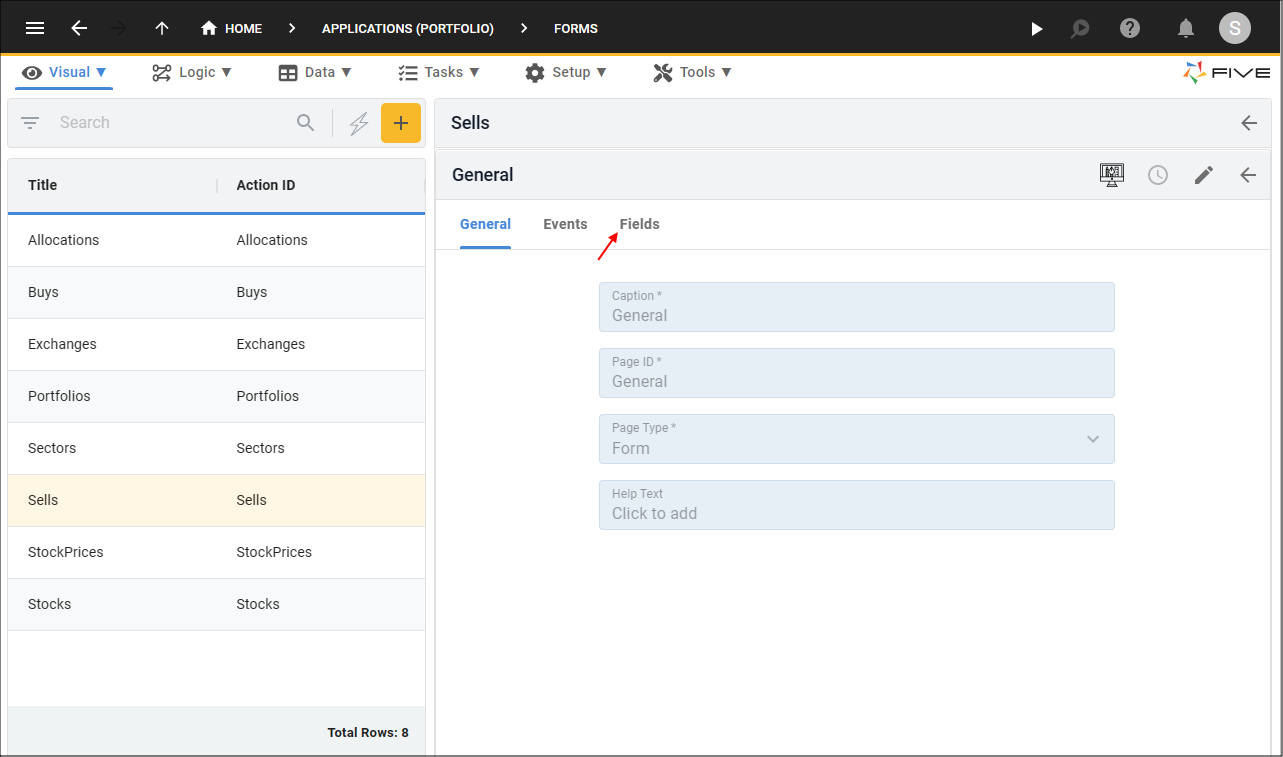Open the FORMS breadcrumb
The width and height of the screenshot is (1283, 757).
[576, 28]
